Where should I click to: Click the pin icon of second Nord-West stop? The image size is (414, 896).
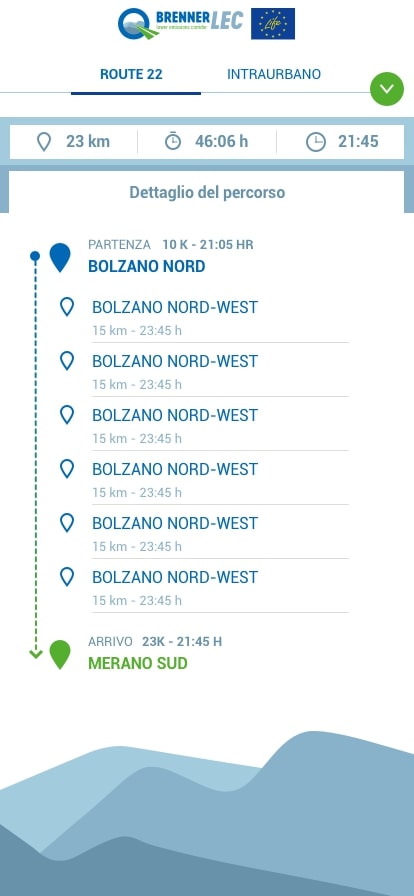(x=67, y=361)
